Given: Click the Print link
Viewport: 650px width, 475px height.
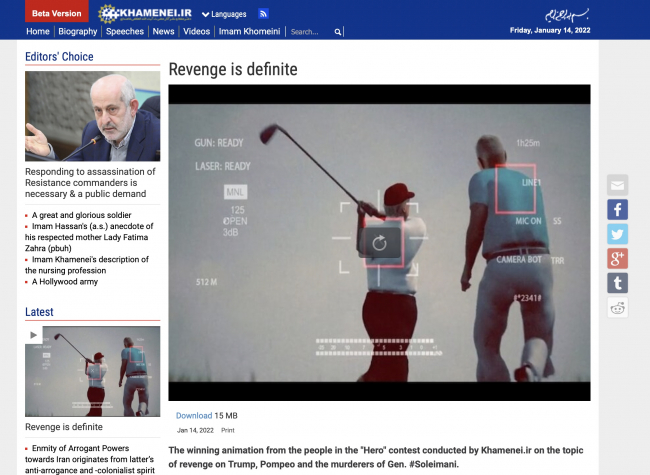Looking at the screenshot, I should tap(228, 430).
